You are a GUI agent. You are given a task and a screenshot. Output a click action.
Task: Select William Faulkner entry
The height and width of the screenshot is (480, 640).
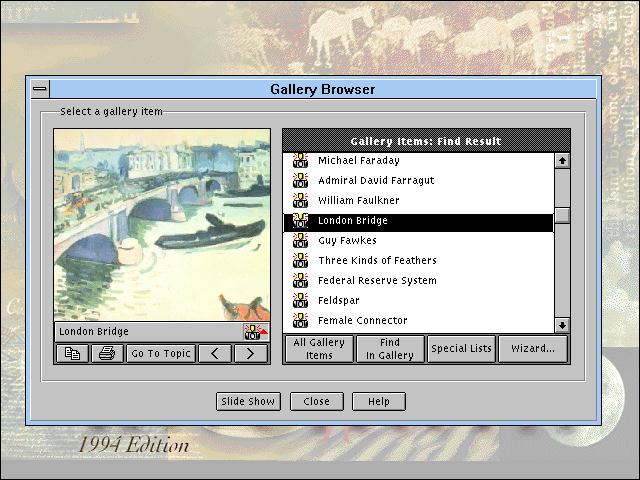pos(418,200)
